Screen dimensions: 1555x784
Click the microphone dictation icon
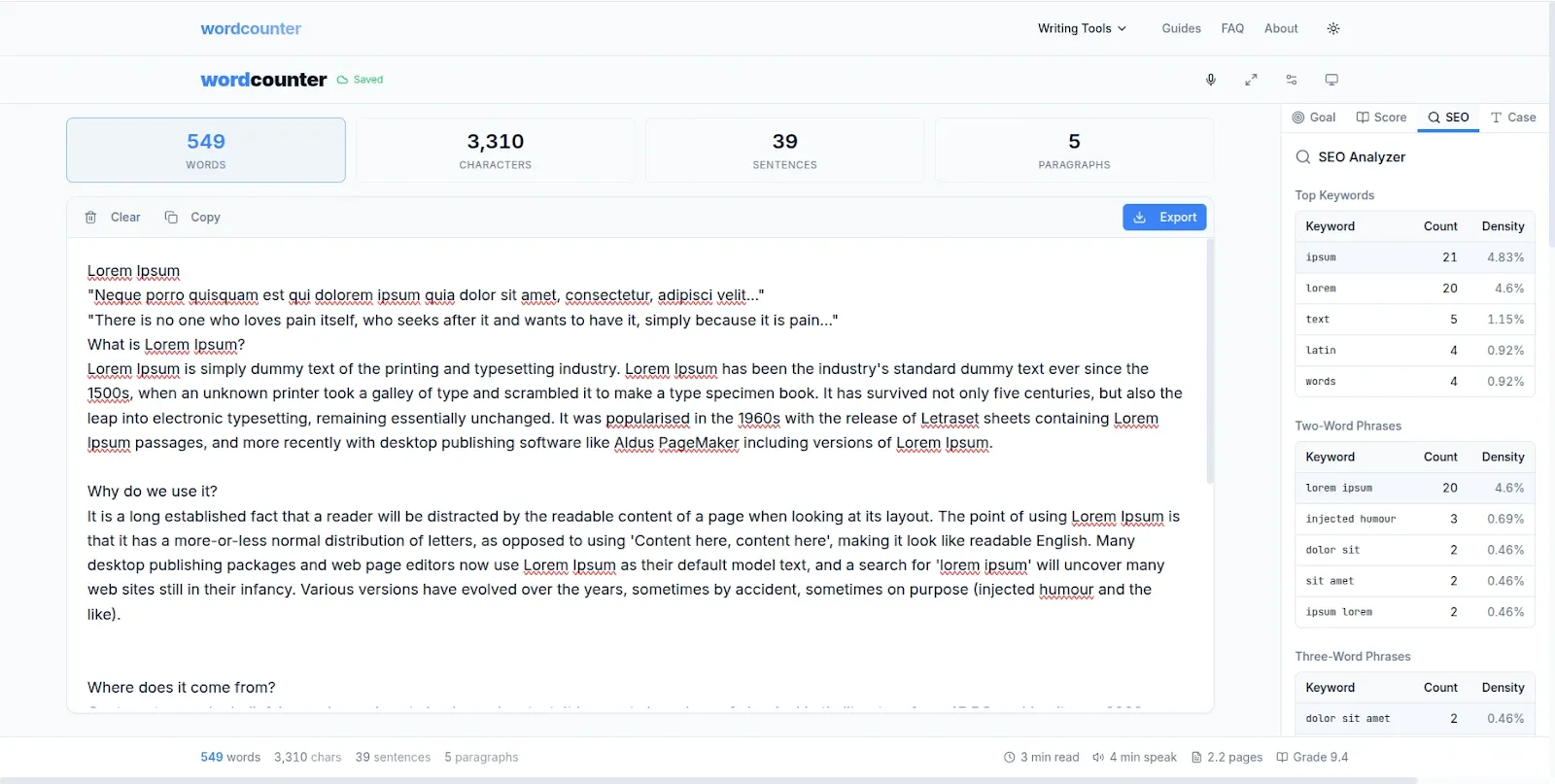1211,80
